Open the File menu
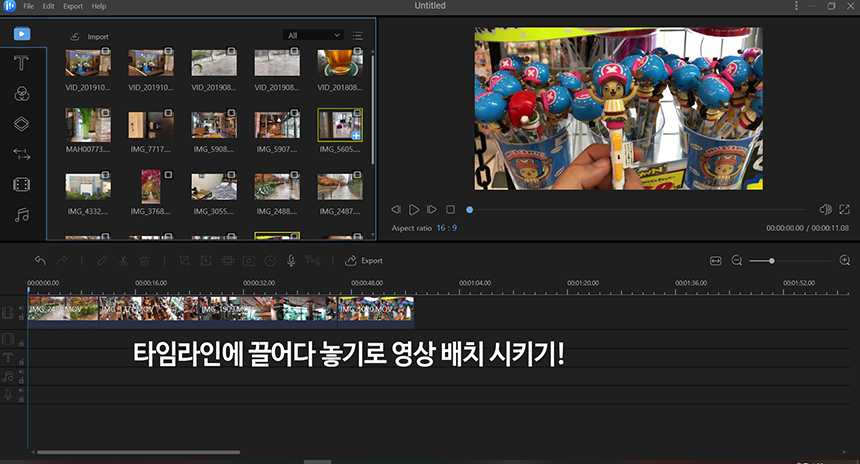 tap(29, 6)
